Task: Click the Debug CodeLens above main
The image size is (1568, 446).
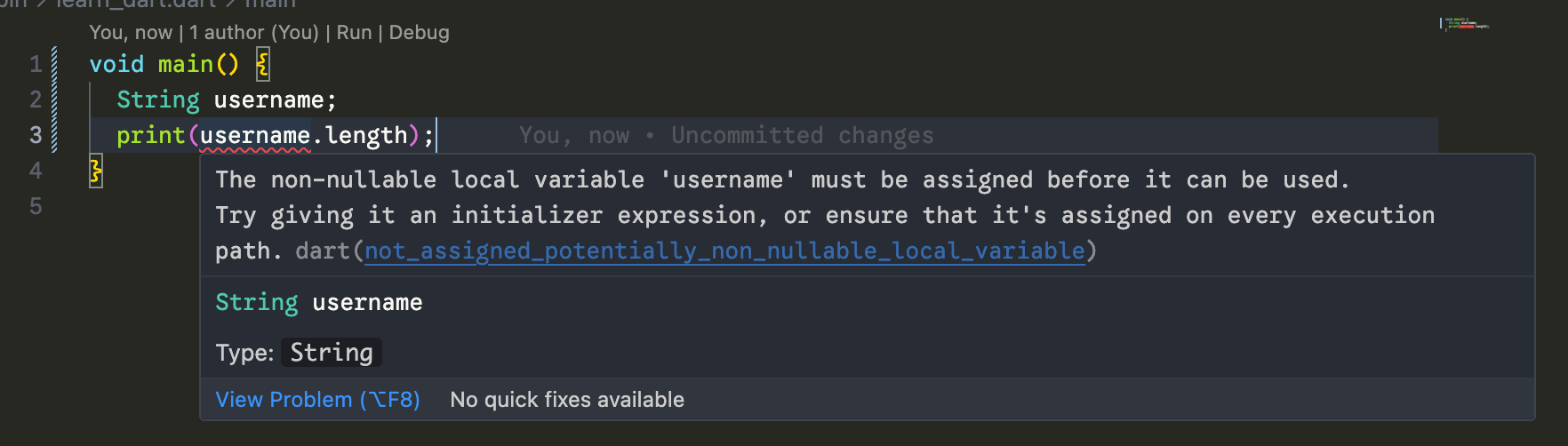Action: 419,33
